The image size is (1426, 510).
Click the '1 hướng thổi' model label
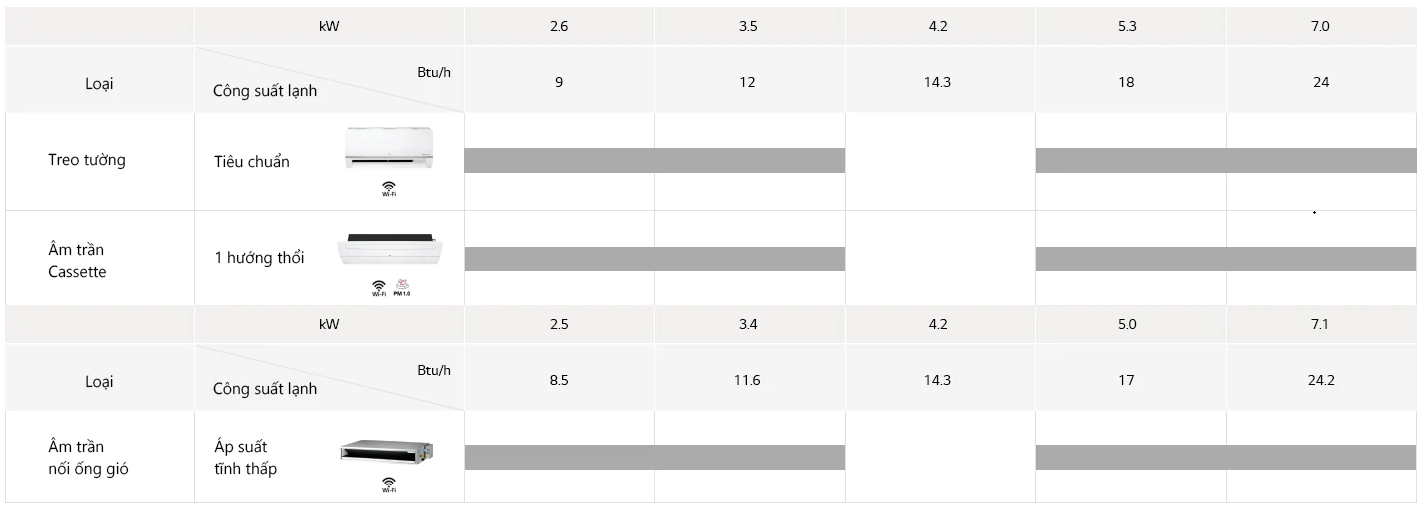(260, 258)
